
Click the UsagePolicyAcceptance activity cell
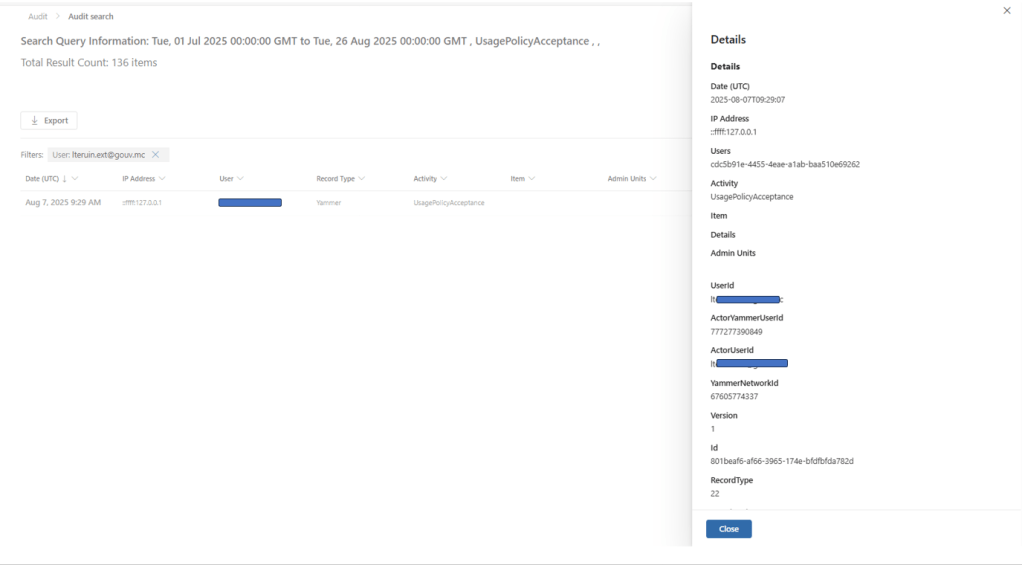(449, 203)
